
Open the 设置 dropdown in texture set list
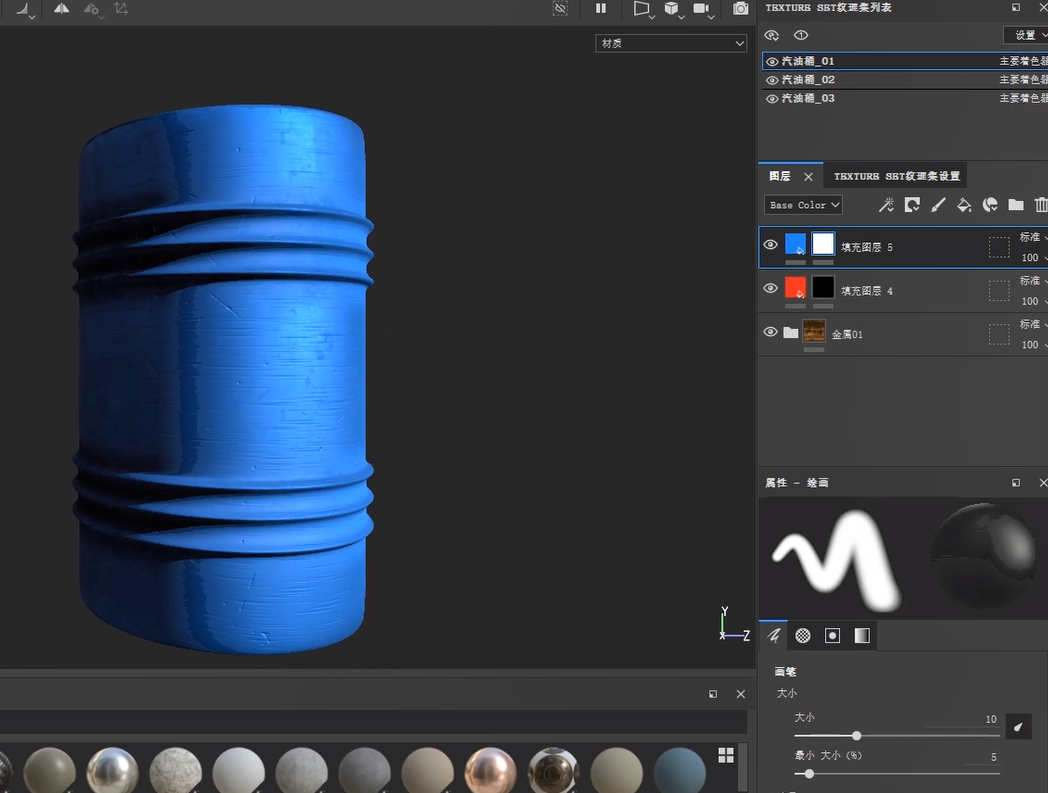(1026, 35)
